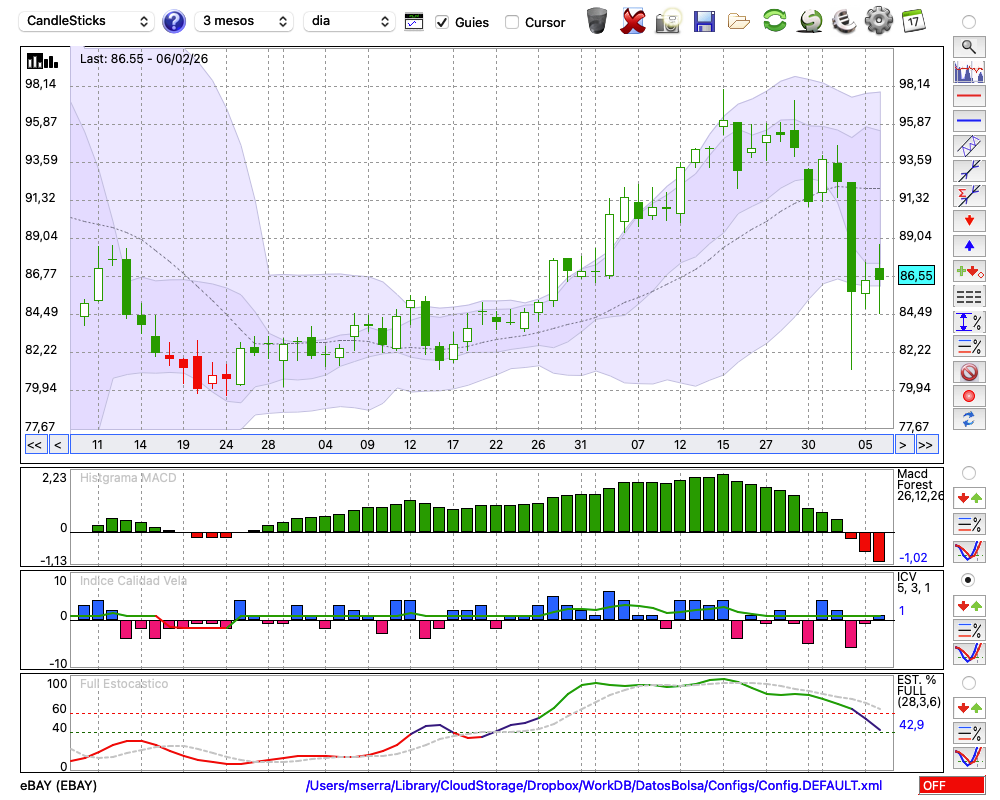This screenshot has width=1000, height=800.
Task: Select the radio button beside EST. % FULL panel
Action: 968,682
